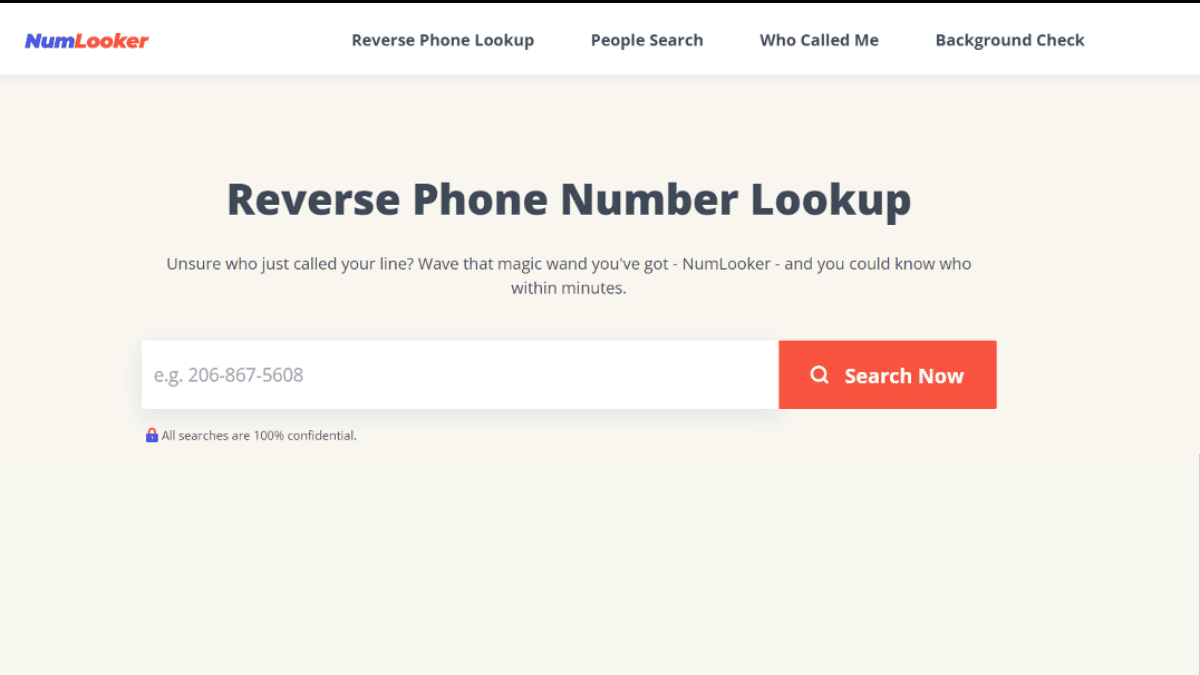Open the Who Called Me page
Image resolution: width=1200 pixels, height=675 pixels.
819,40
